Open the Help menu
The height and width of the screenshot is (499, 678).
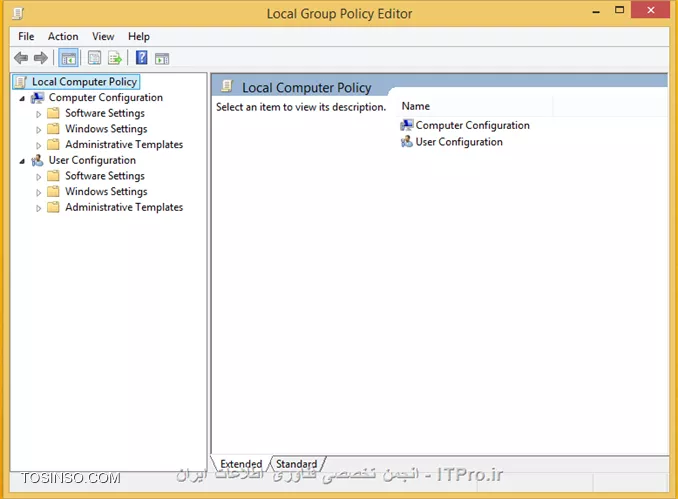click(x=139, y=36)
